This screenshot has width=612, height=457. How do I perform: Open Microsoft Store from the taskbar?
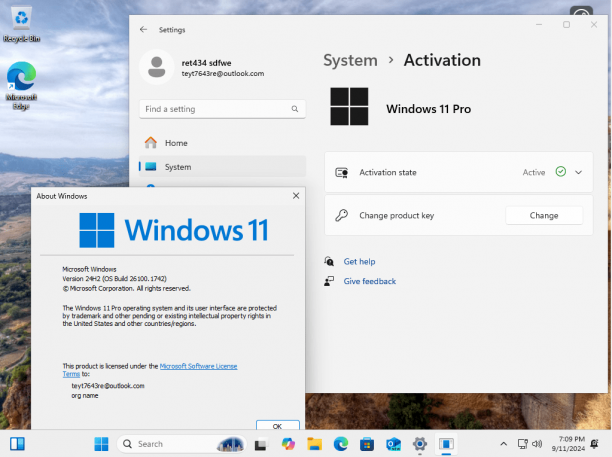click(367, 444)
